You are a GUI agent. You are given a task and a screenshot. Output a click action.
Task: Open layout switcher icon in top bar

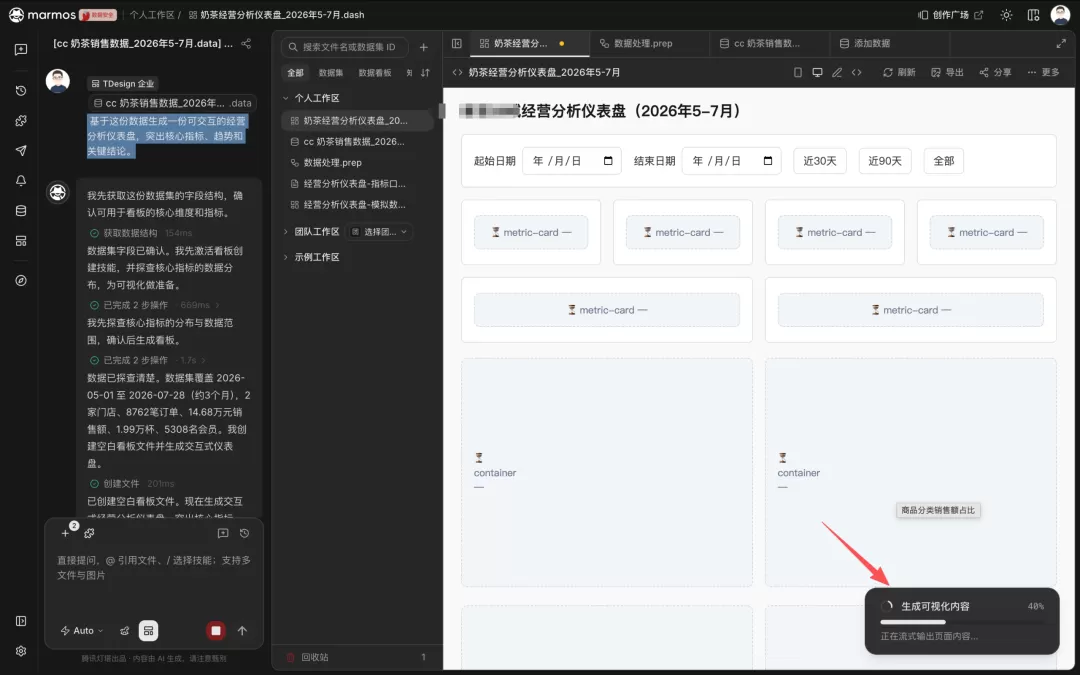click(x=1033, y=14)
